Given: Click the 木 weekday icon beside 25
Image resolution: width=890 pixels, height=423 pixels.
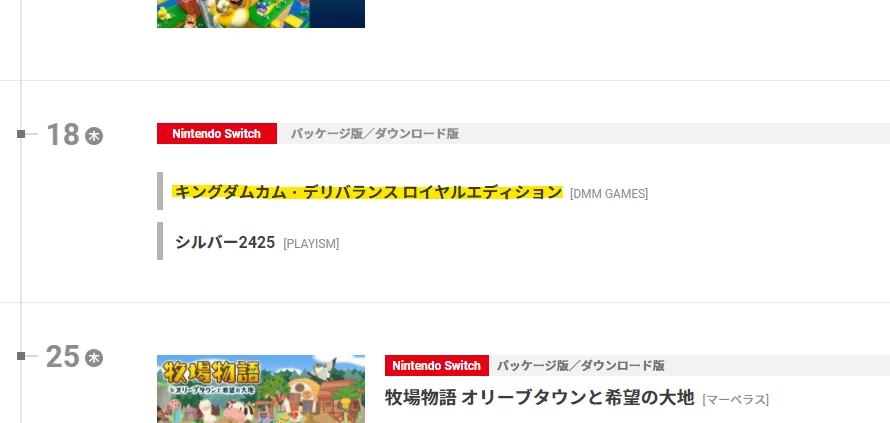Looking at the screenshot, I should [94, 358].
